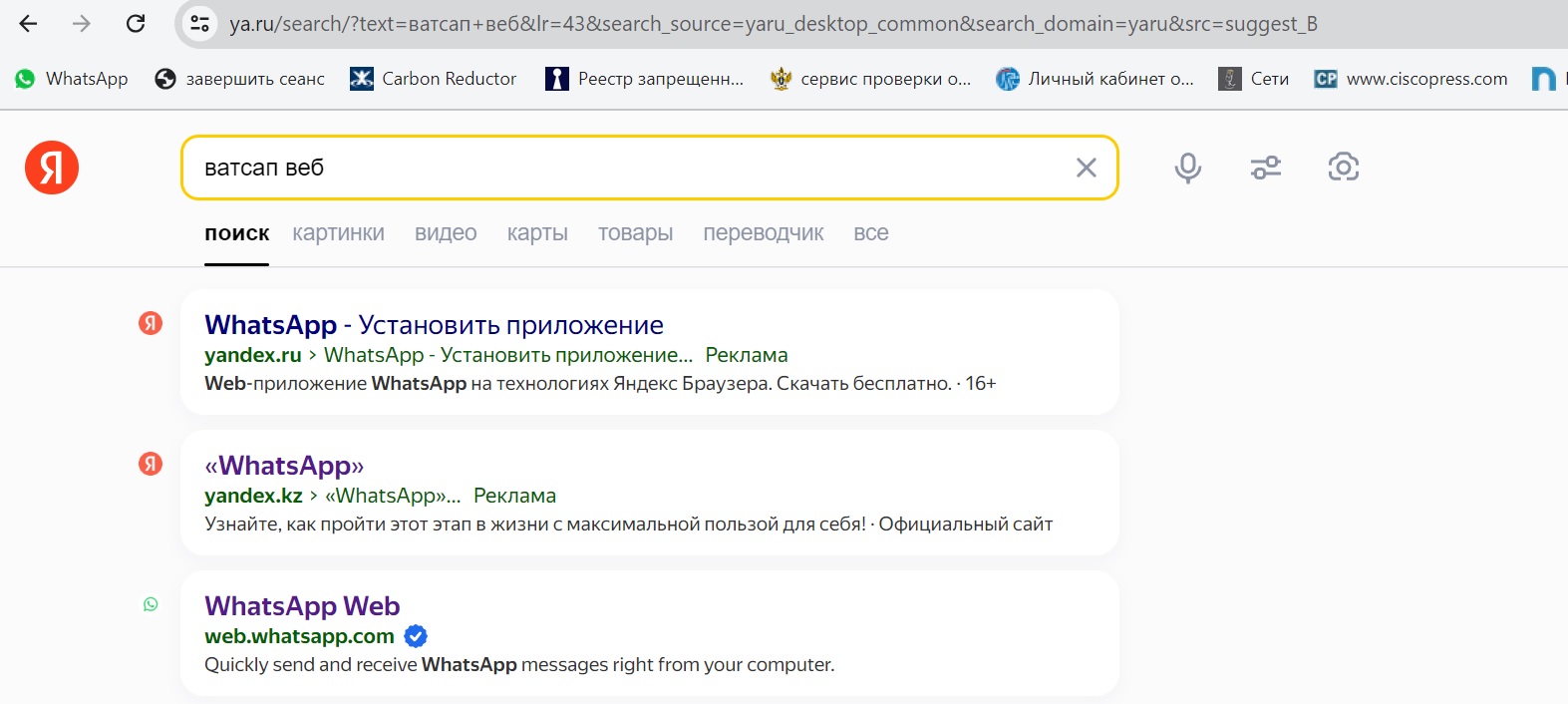
Task: Click the blue verified checkmark badge
Action: [416, 636]
